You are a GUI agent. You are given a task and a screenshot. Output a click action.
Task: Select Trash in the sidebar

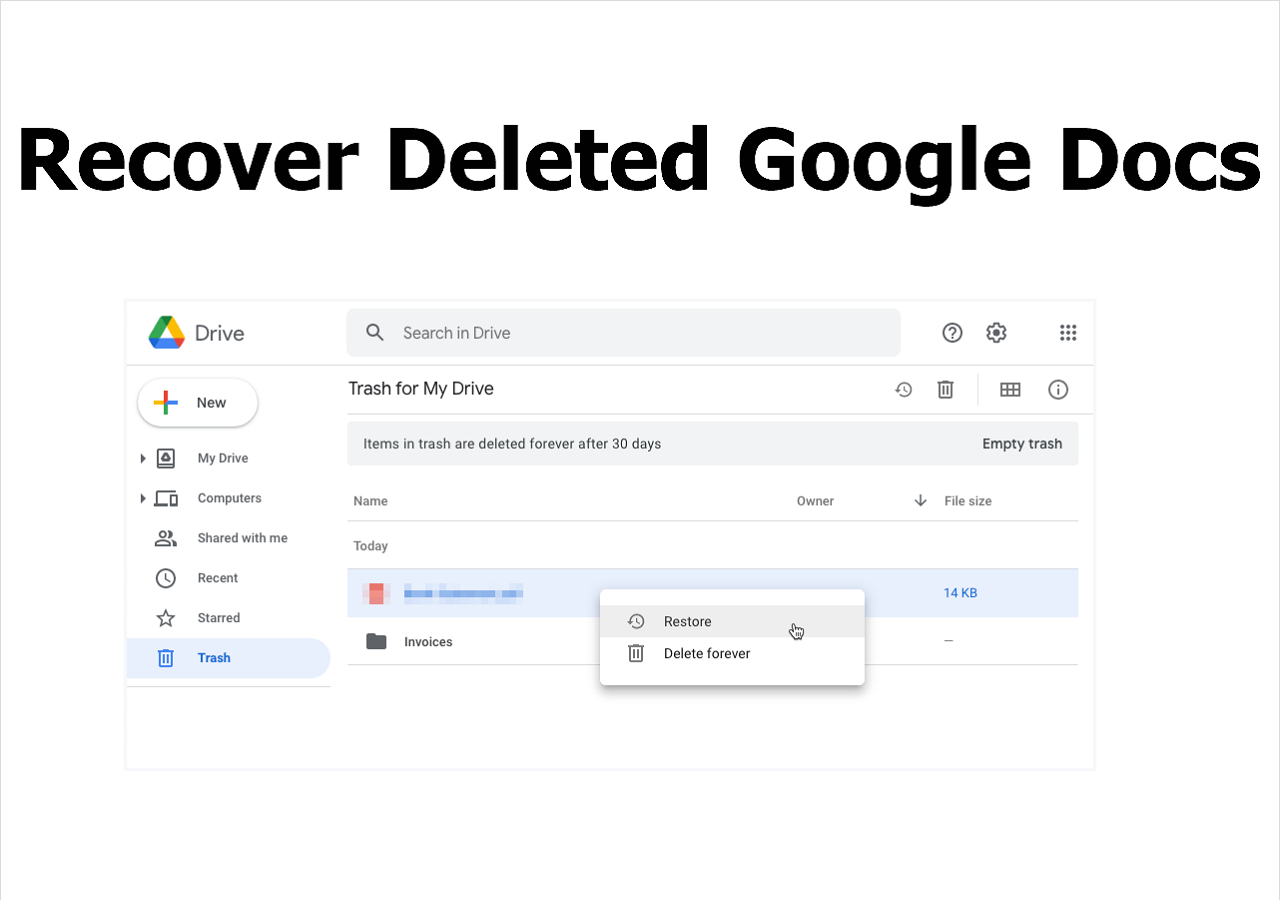pyautogui.click(x=228, y=658)
